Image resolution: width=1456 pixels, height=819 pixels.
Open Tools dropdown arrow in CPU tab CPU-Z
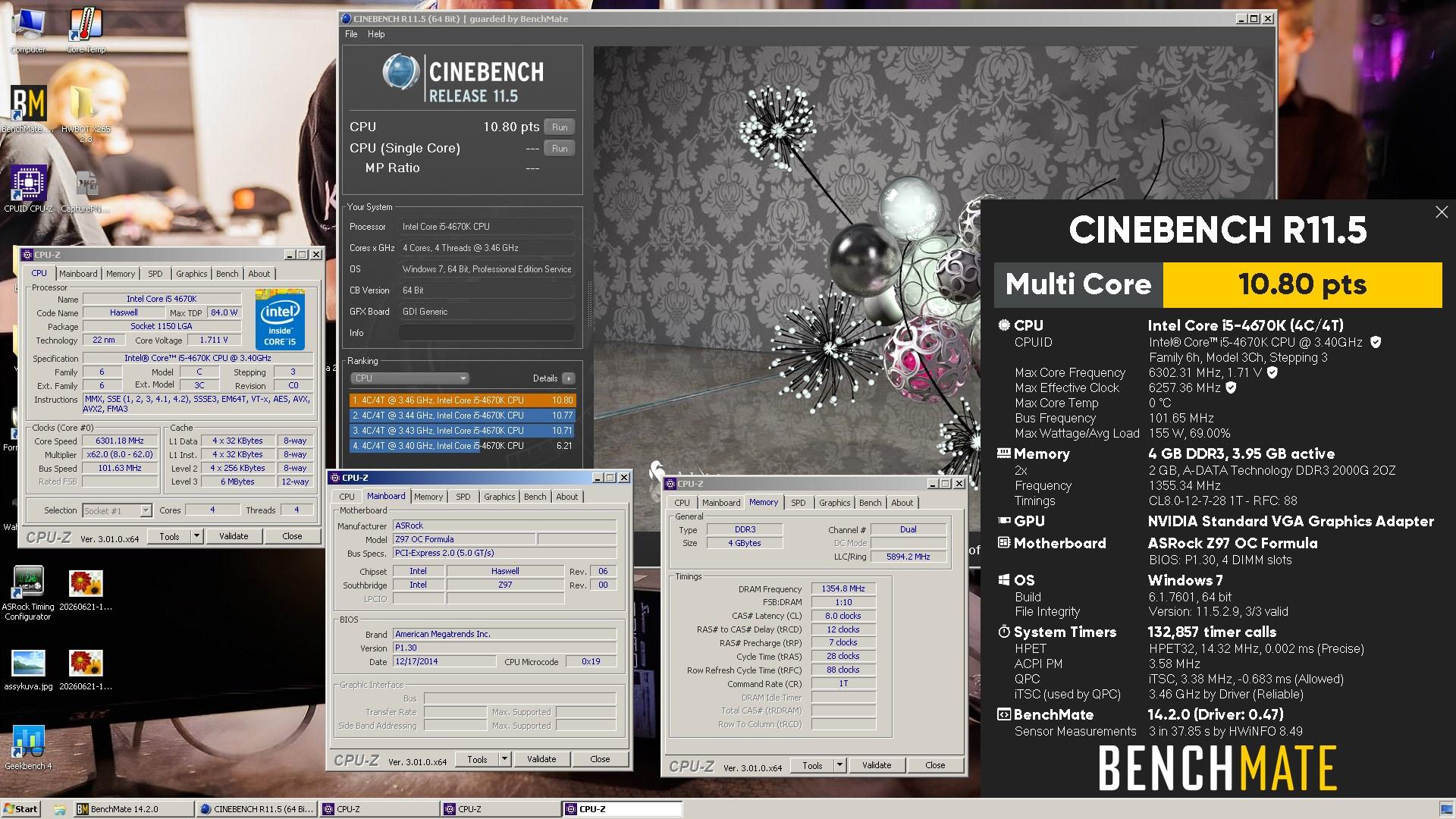click(196, 536)
